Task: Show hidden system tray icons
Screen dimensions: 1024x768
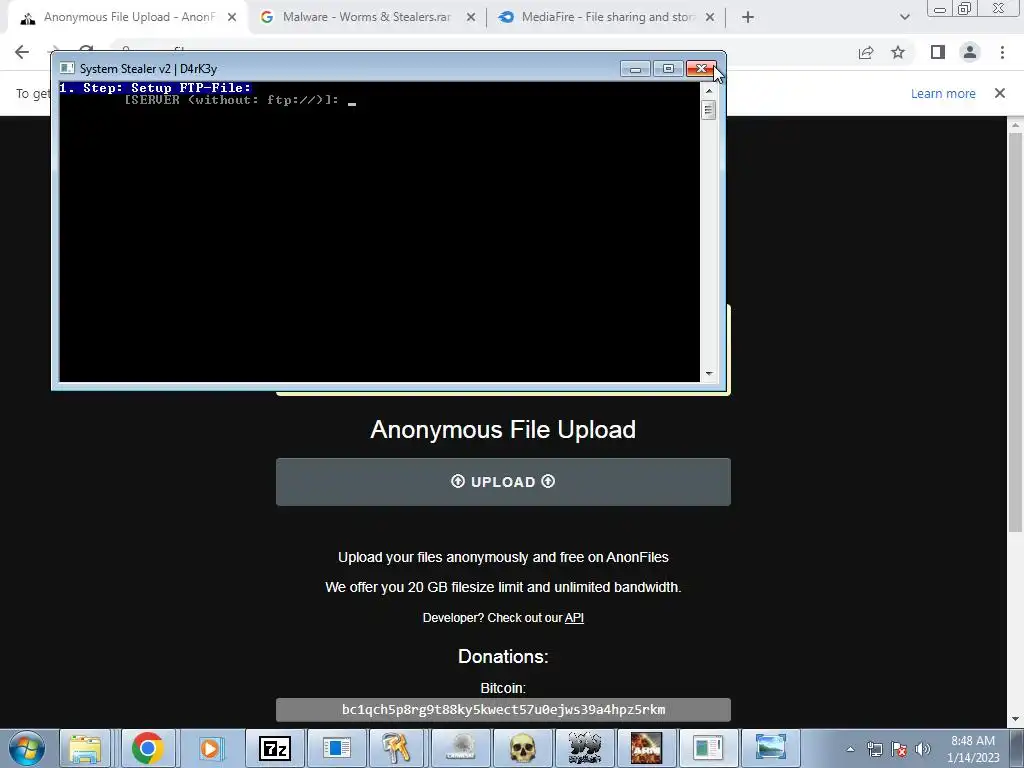Action: 850,749
